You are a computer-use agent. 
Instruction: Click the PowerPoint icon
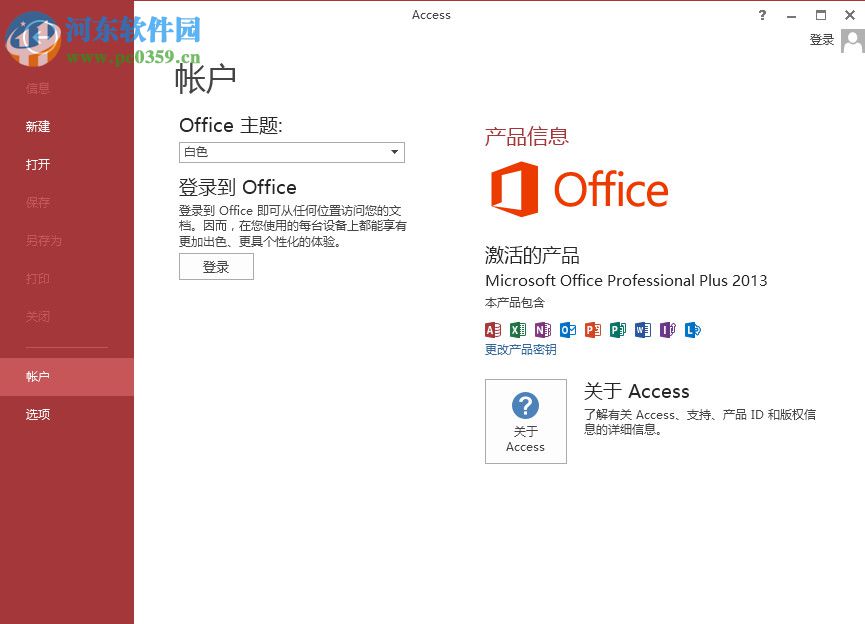click(592, 330)
